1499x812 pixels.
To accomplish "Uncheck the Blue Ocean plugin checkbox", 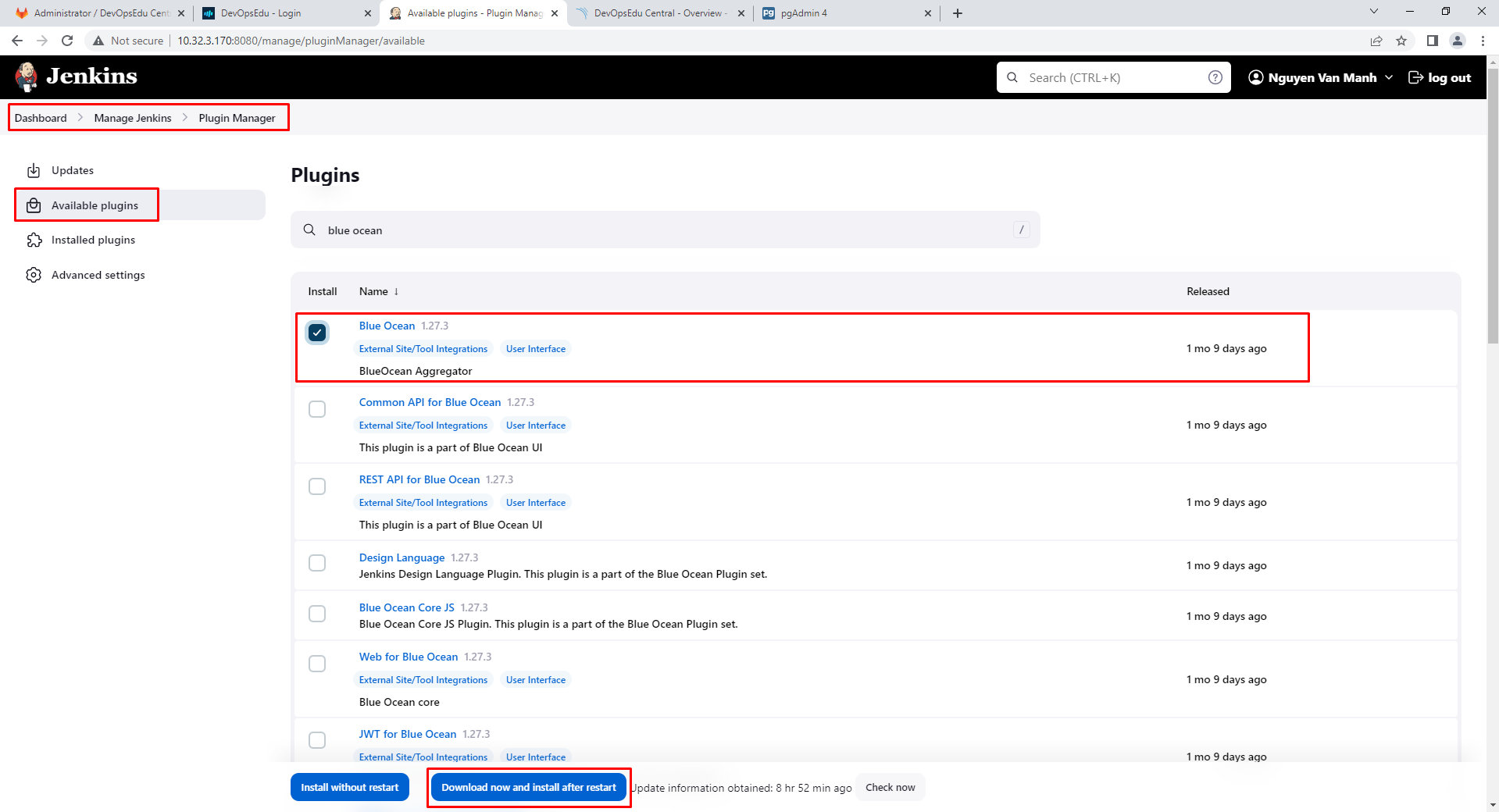I will (x=317, y=333).
